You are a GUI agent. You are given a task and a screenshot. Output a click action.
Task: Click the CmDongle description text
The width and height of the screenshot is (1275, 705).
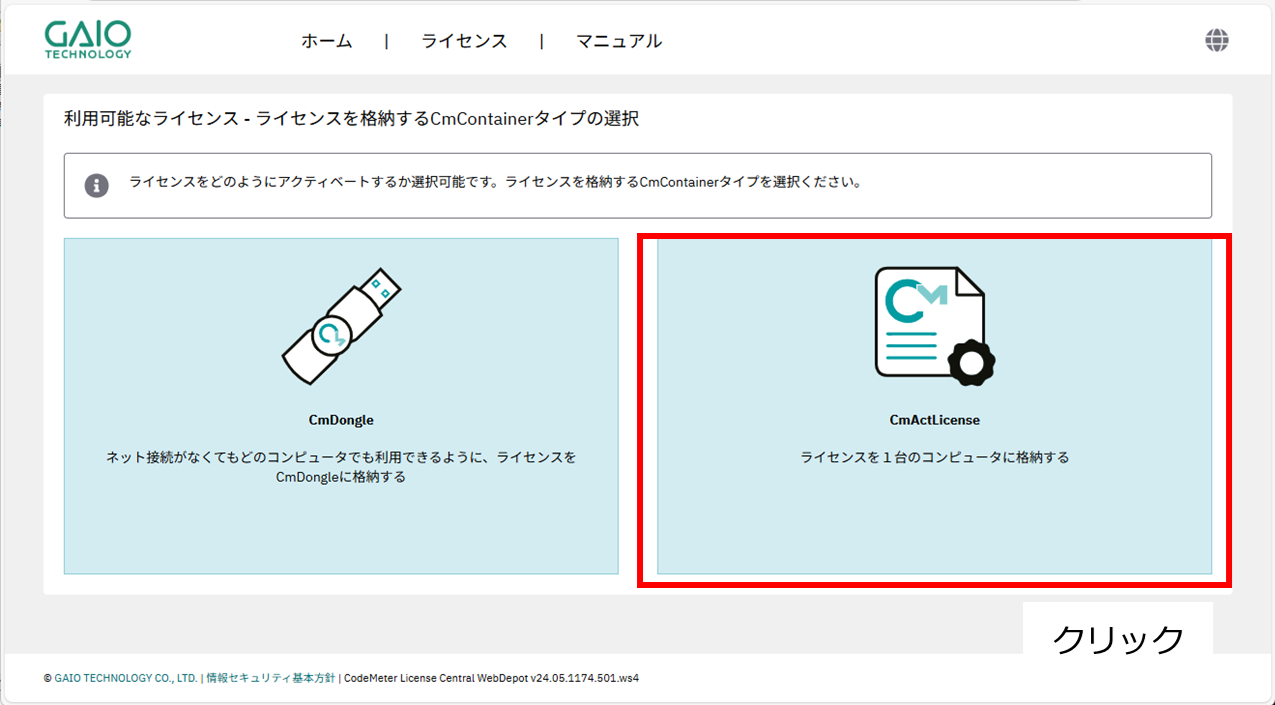(341, 467)
